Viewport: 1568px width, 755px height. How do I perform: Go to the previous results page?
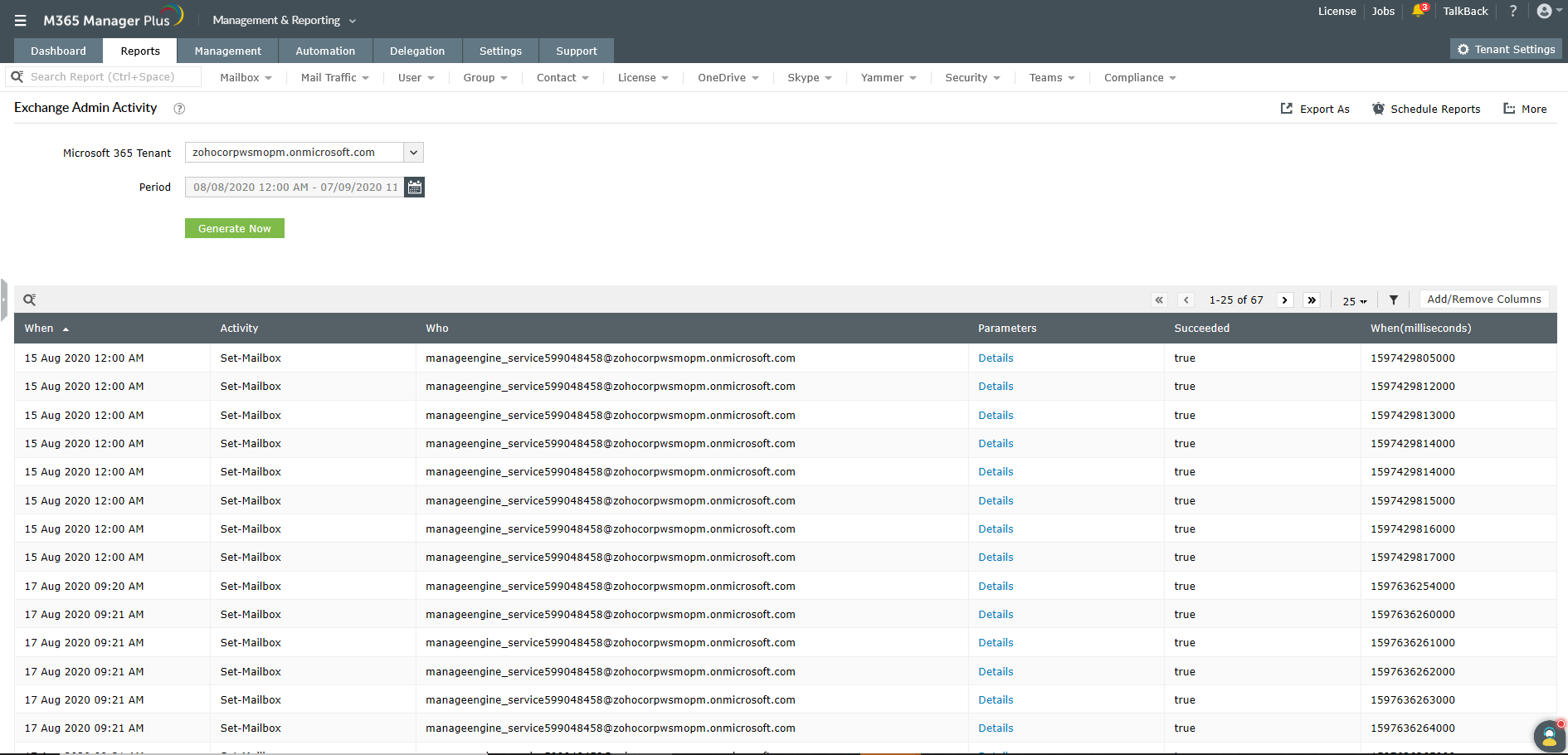(1186, 300)
